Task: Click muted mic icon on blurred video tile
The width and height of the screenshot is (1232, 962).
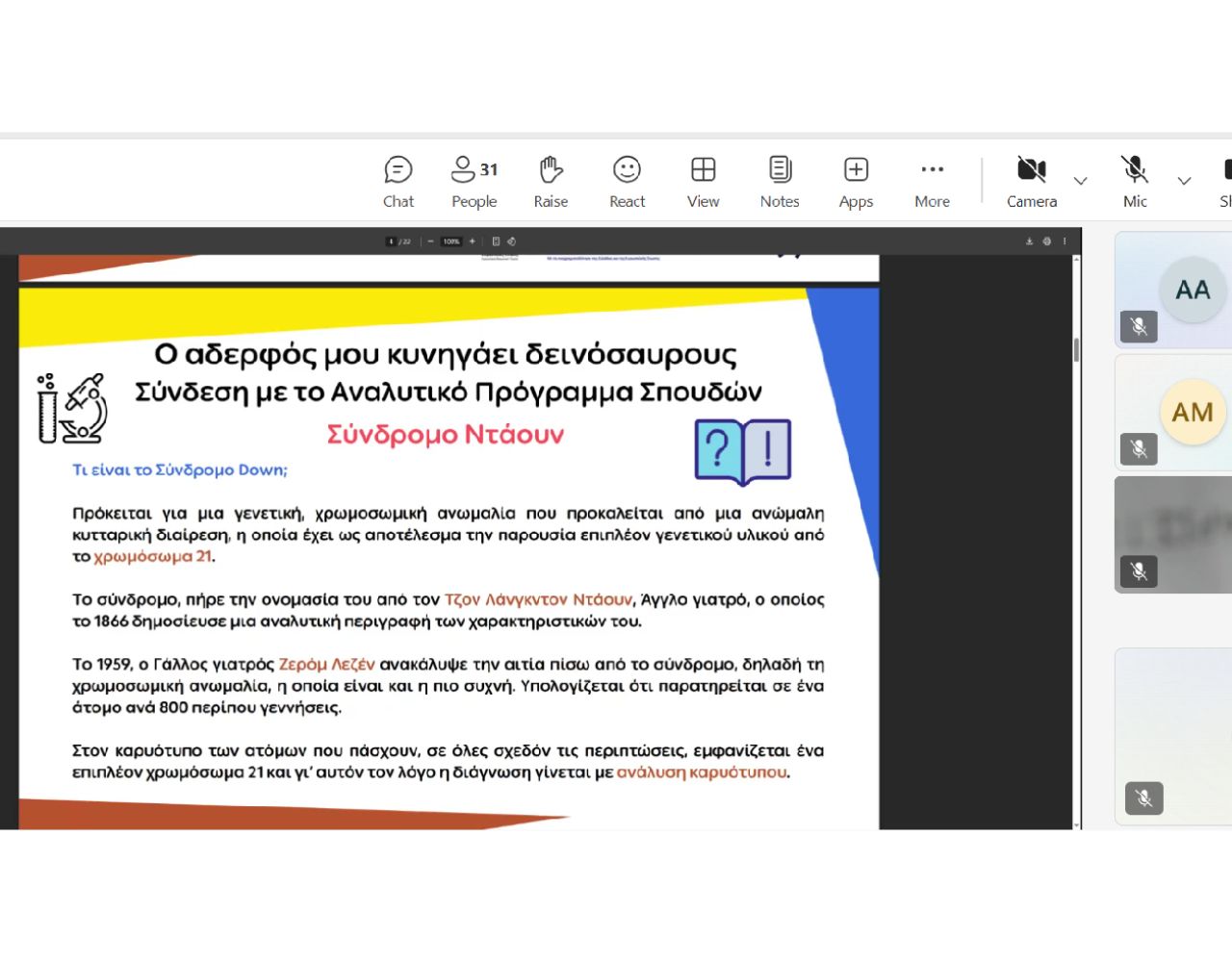Action: coord(1139,571)
